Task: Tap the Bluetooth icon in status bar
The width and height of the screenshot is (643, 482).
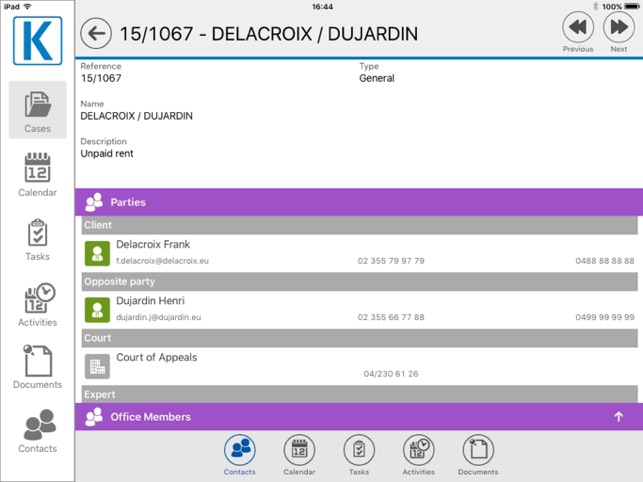Action: coord(595,7)
